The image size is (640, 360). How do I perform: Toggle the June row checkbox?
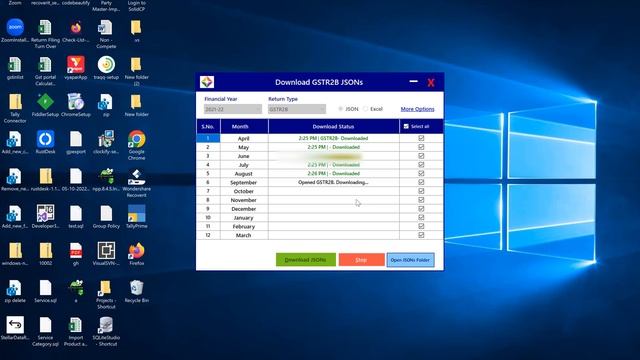click(421, 156)
